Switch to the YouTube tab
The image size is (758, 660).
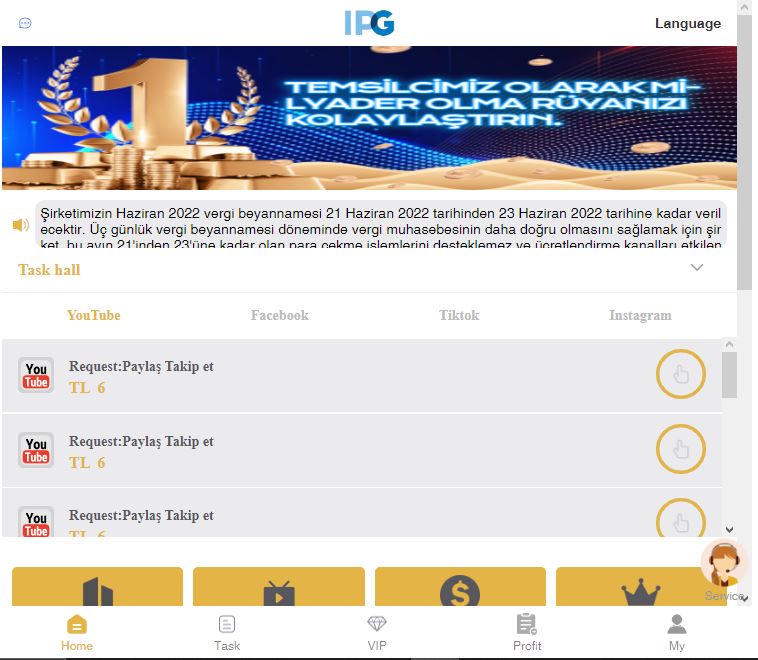pos(94,315)
